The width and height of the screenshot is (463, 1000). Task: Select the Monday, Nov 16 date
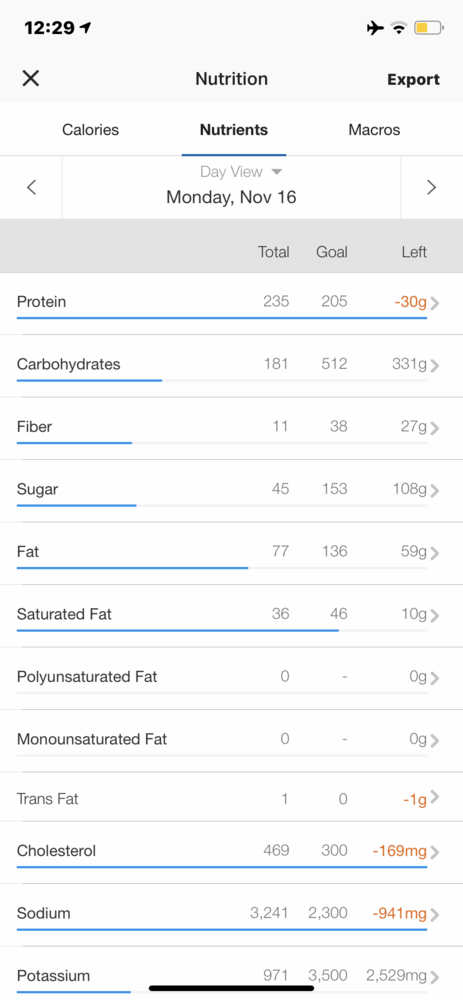232,197
